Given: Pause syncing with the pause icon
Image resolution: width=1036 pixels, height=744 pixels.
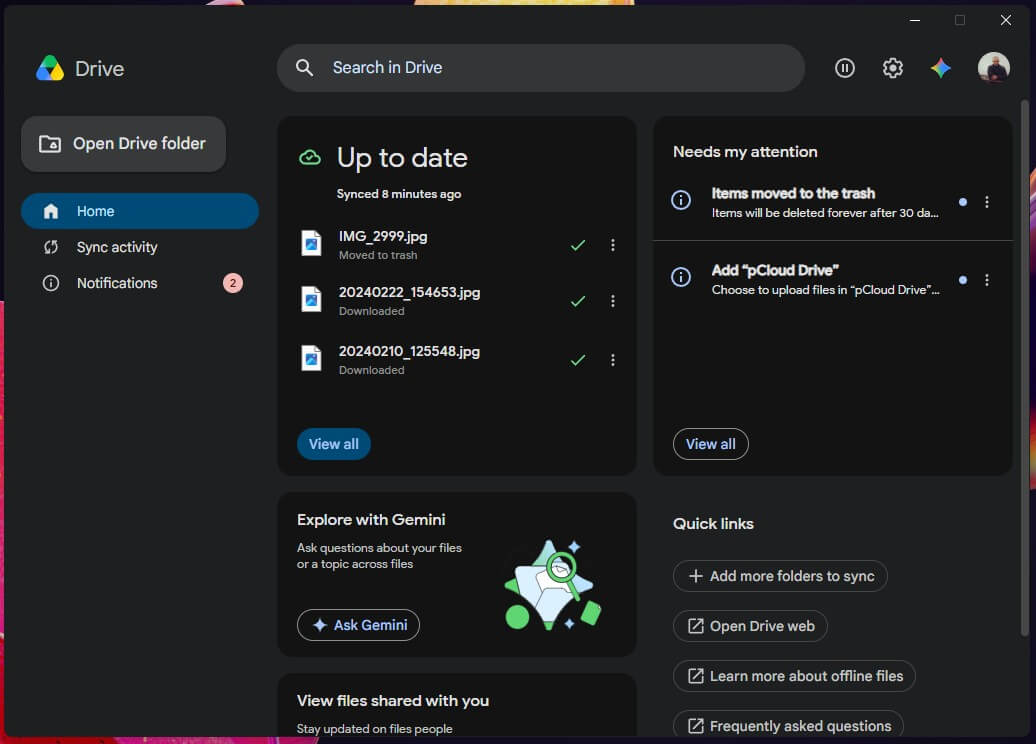Looking at the screenshot, I should click(x=844, y=67).
